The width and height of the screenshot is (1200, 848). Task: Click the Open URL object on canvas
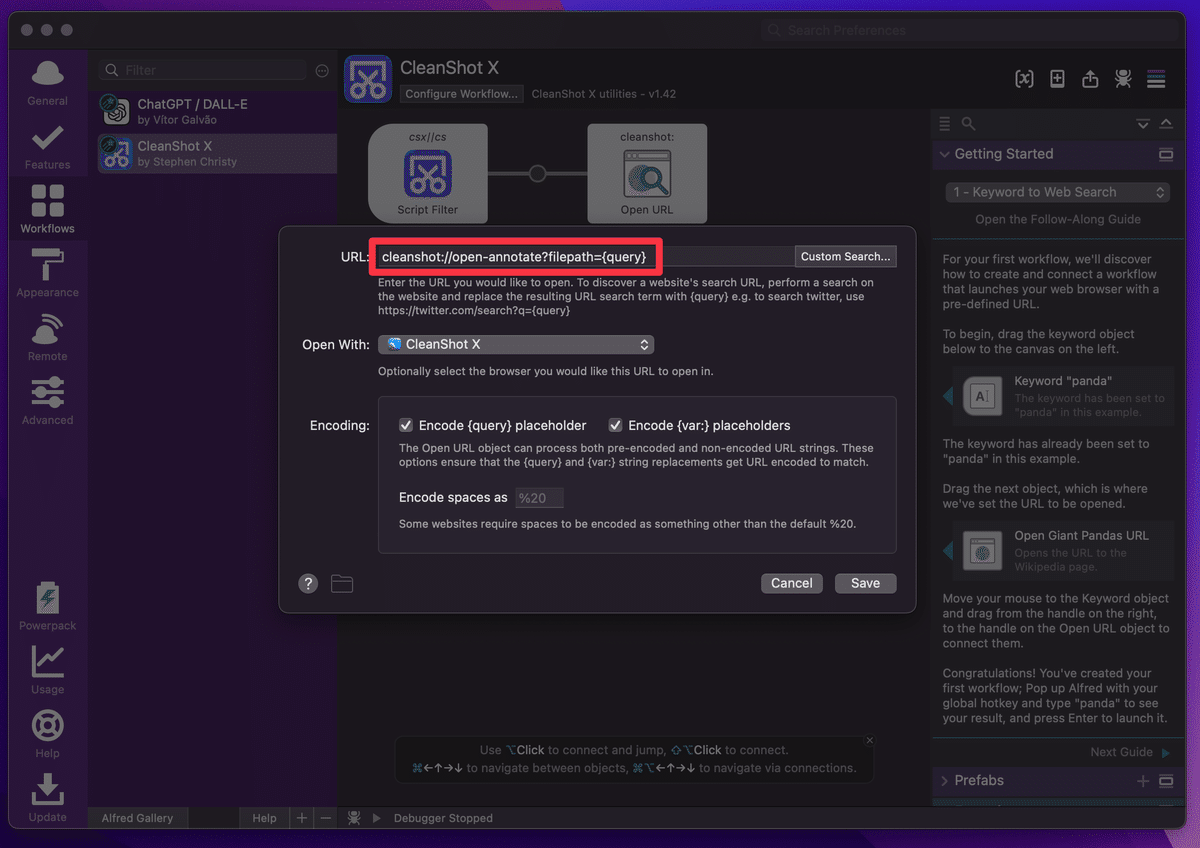(647, 173)
